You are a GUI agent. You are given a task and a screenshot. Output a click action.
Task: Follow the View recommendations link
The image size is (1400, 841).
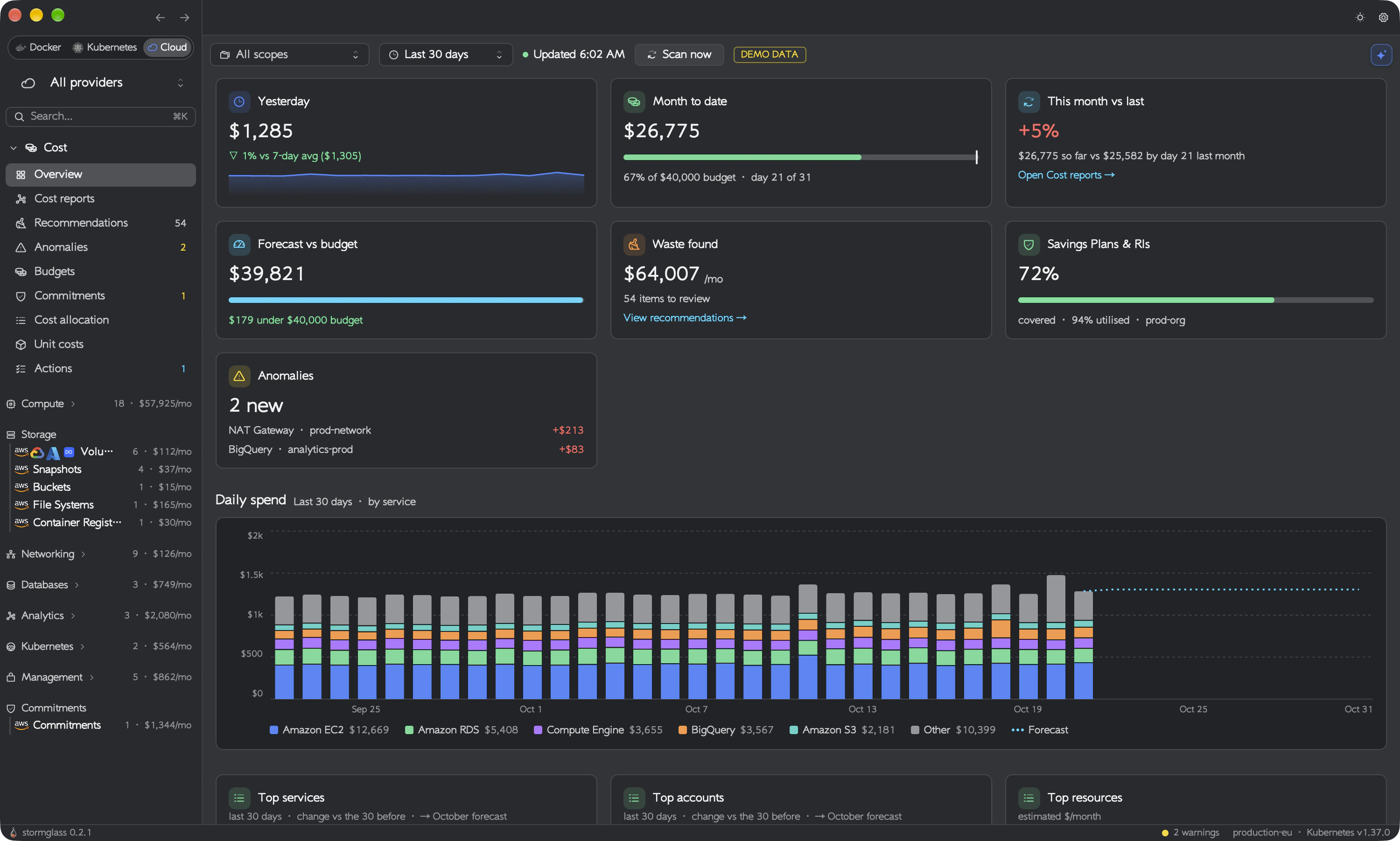click(x=685, y=318)
